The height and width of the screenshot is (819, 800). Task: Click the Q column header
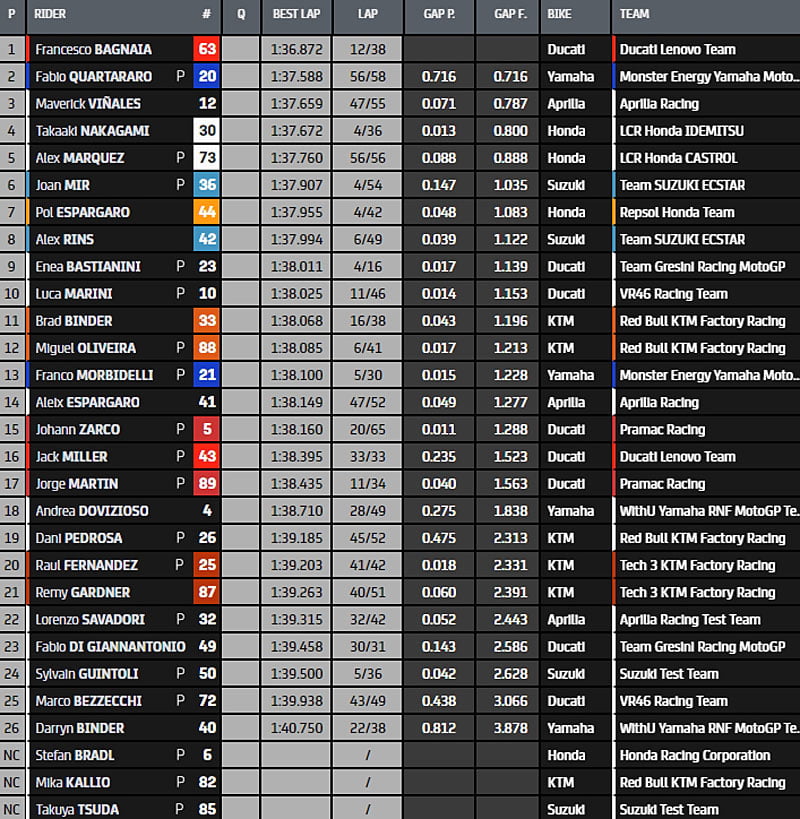click(x=241, y=15)
